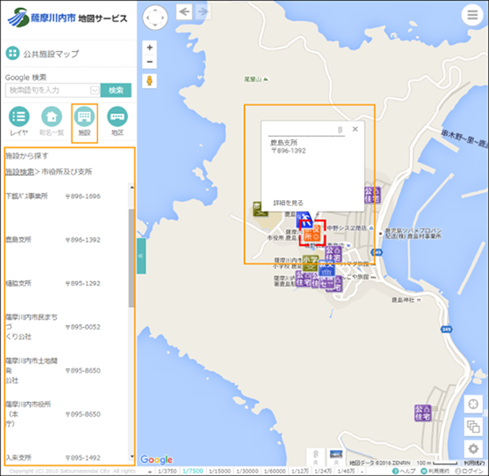
Task: Click the 検索 search button
Action: (116, 90)
